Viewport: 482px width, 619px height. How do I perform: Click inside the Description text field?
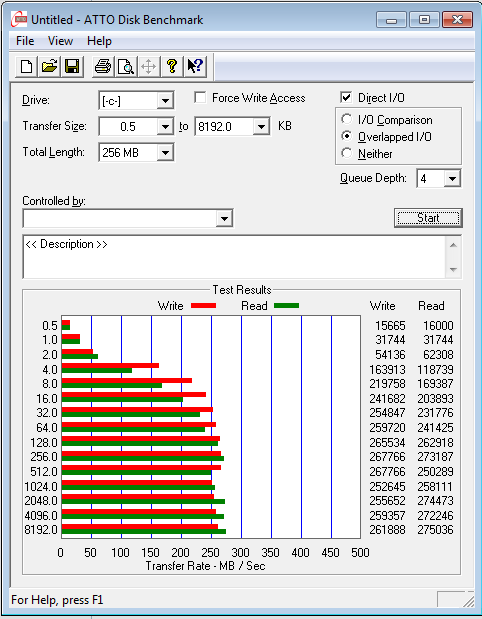pos(236,257)
